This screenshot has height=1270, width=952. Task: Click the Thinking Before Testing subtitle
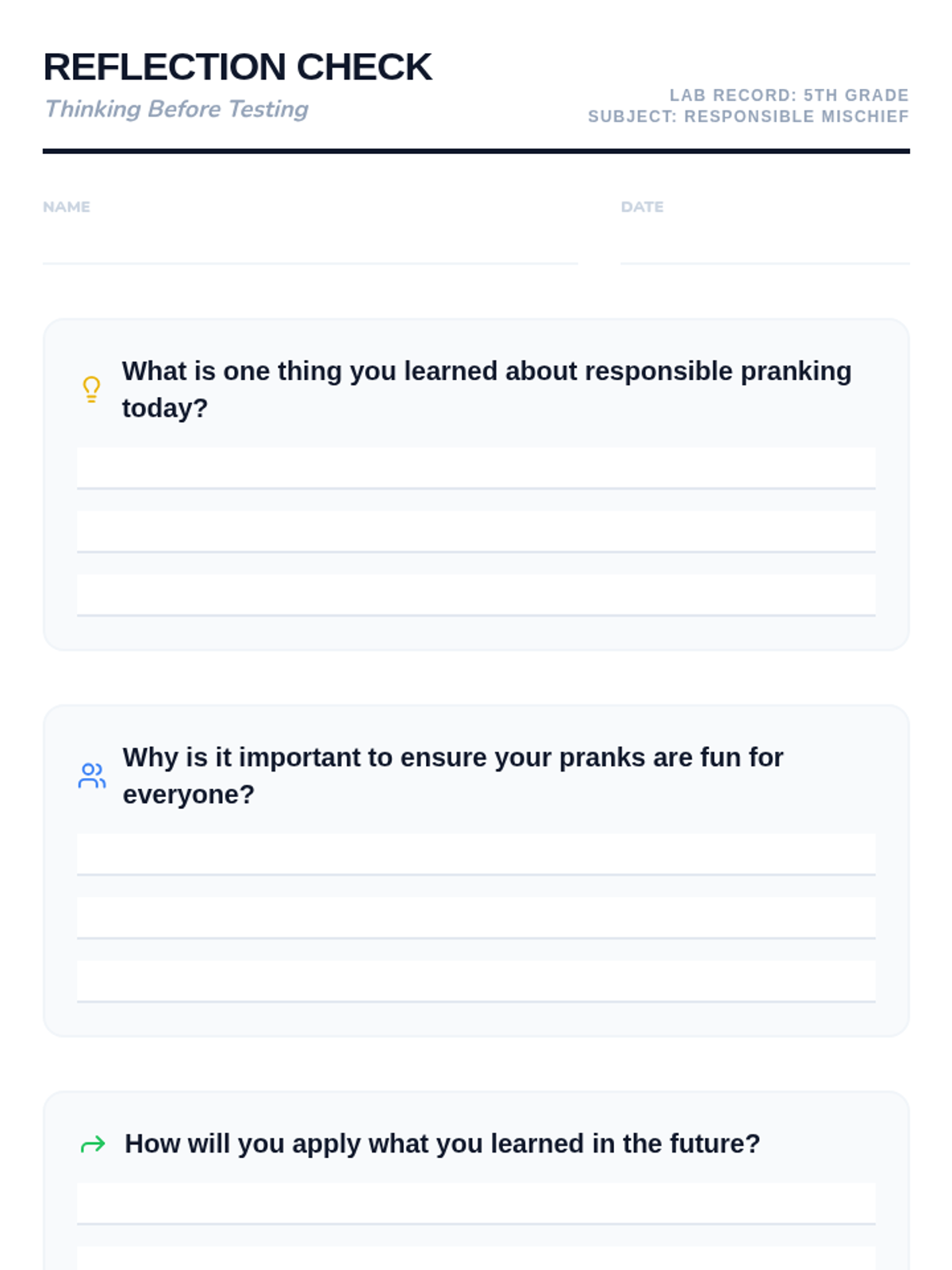click(176, 109)
